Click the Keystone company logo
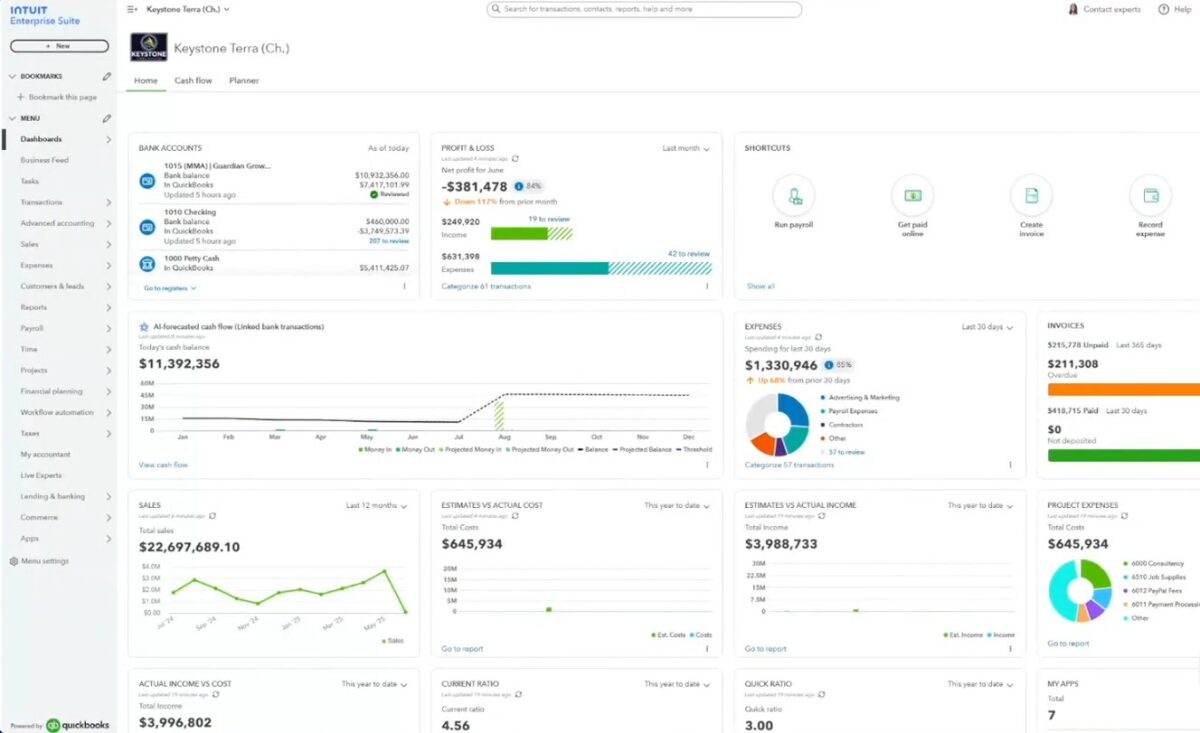This screenshot has width=1200, height=733. tap(149, 47)
